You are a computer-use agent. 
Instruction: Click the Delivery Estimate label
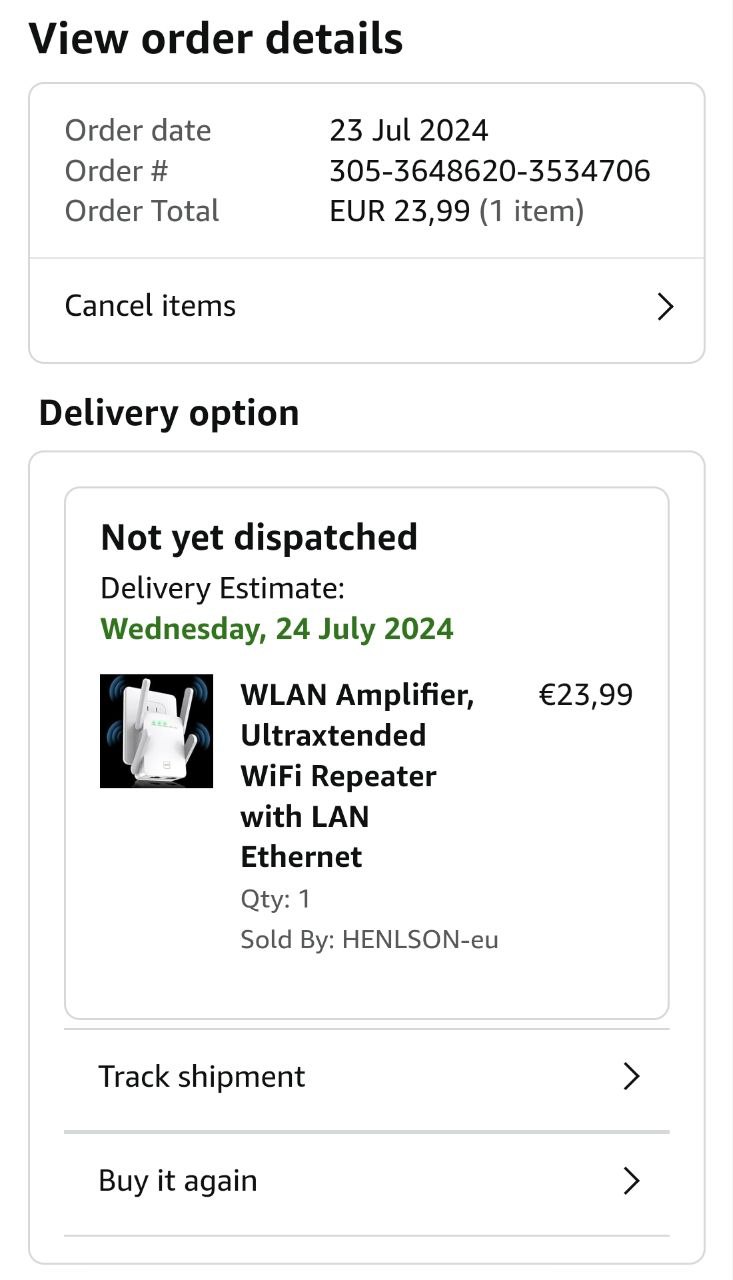[x=222, y=588]
